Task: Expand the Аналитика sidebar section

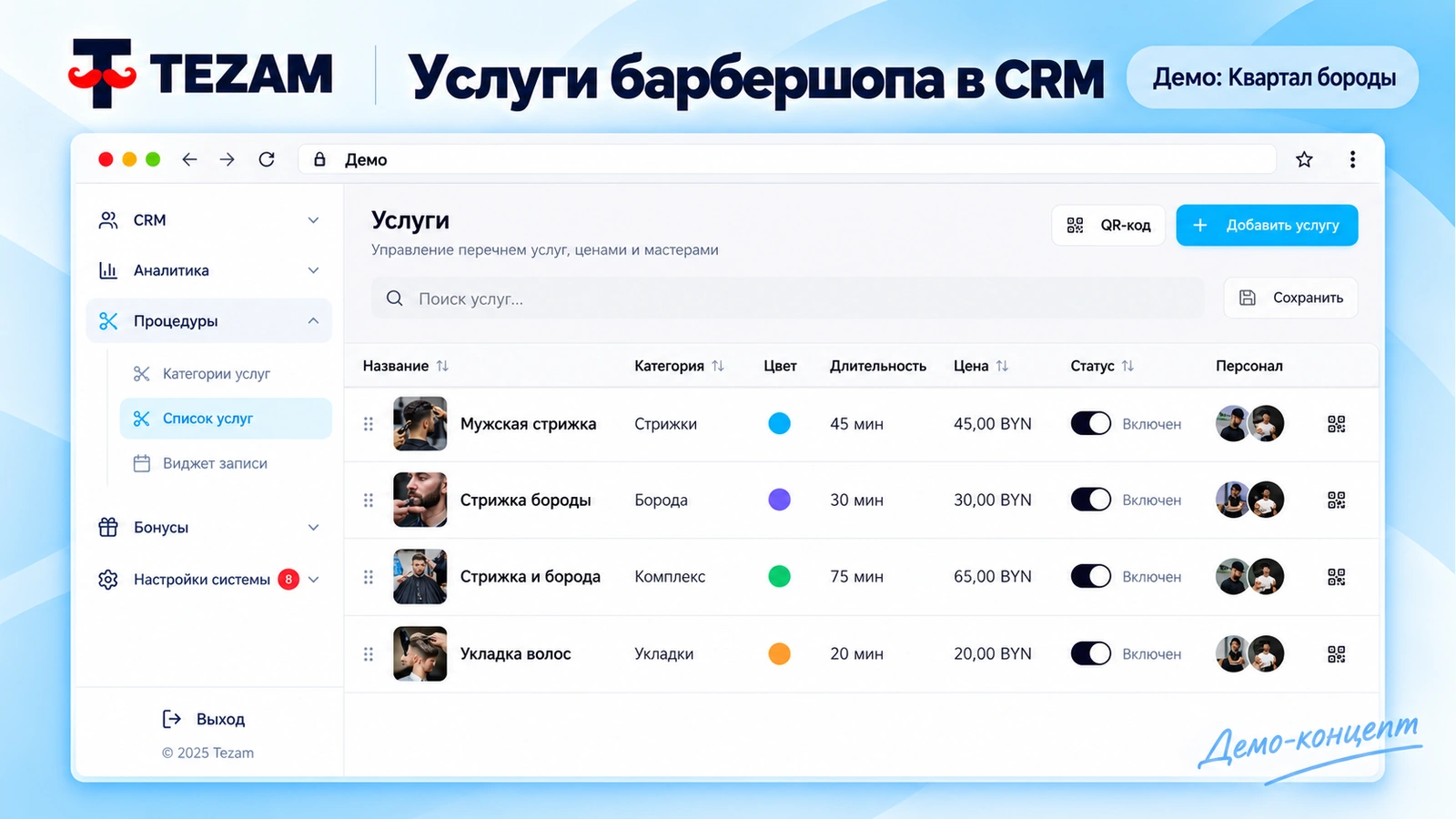Action: [209, 270]
